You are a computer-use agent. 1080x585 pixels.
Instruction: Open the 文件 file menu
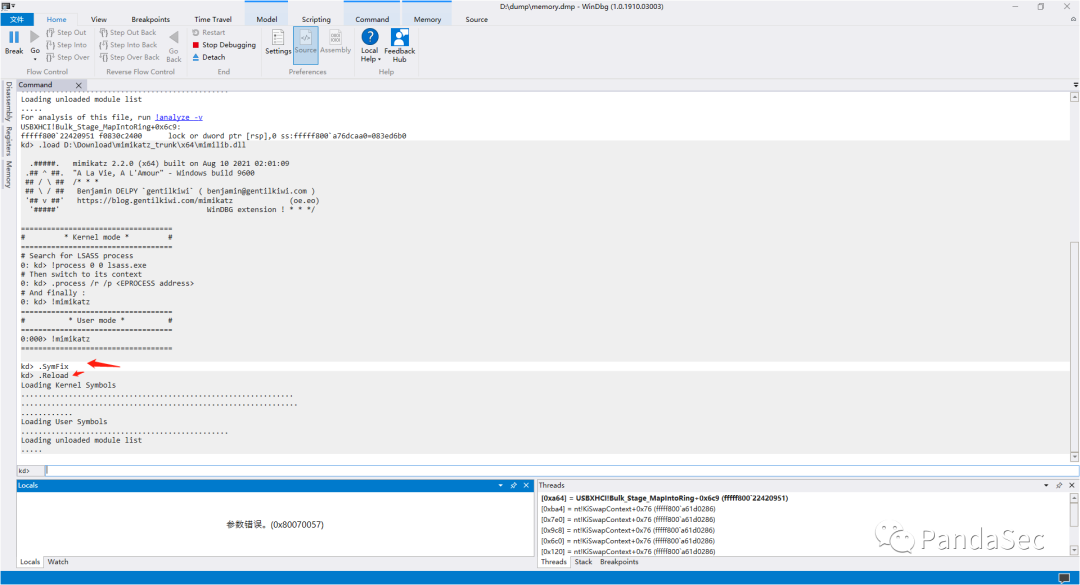pyautogui.click(x=17, y=19)
